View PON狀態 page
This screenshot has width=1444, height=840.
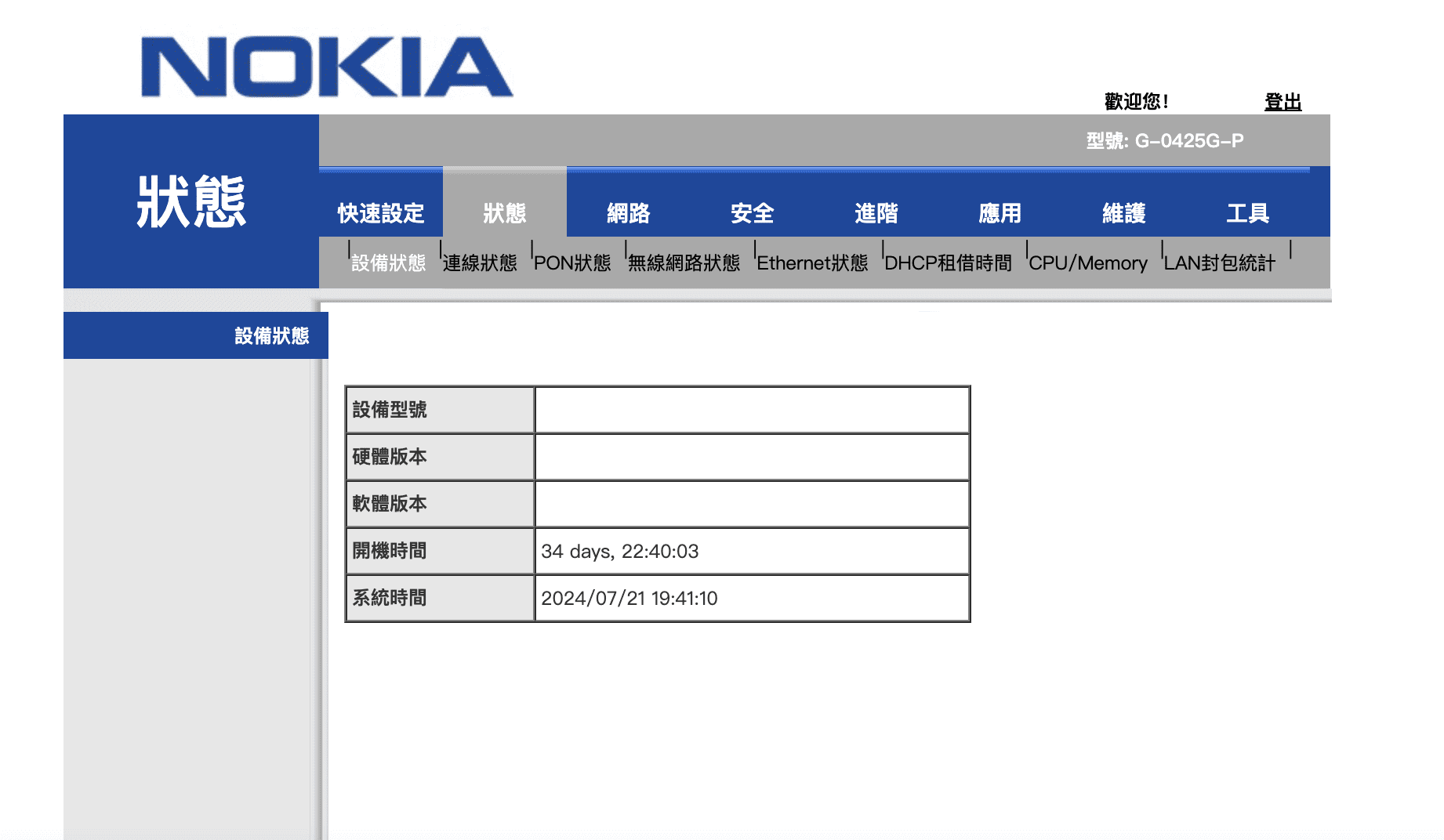click(x=572, y=262)
